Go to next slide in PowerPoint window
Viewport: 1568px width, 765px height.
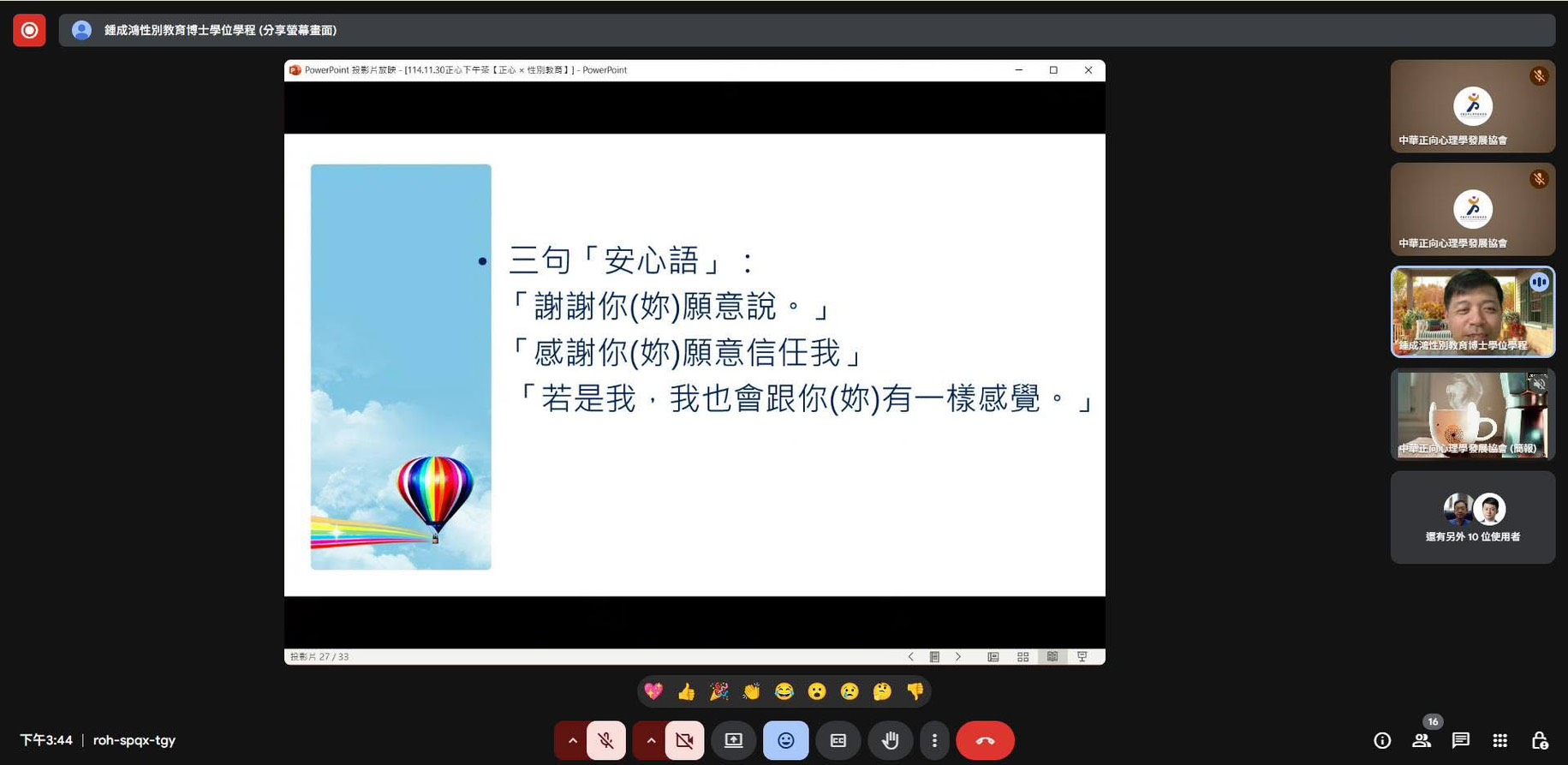pyautogui.click(x=958, y=657)
